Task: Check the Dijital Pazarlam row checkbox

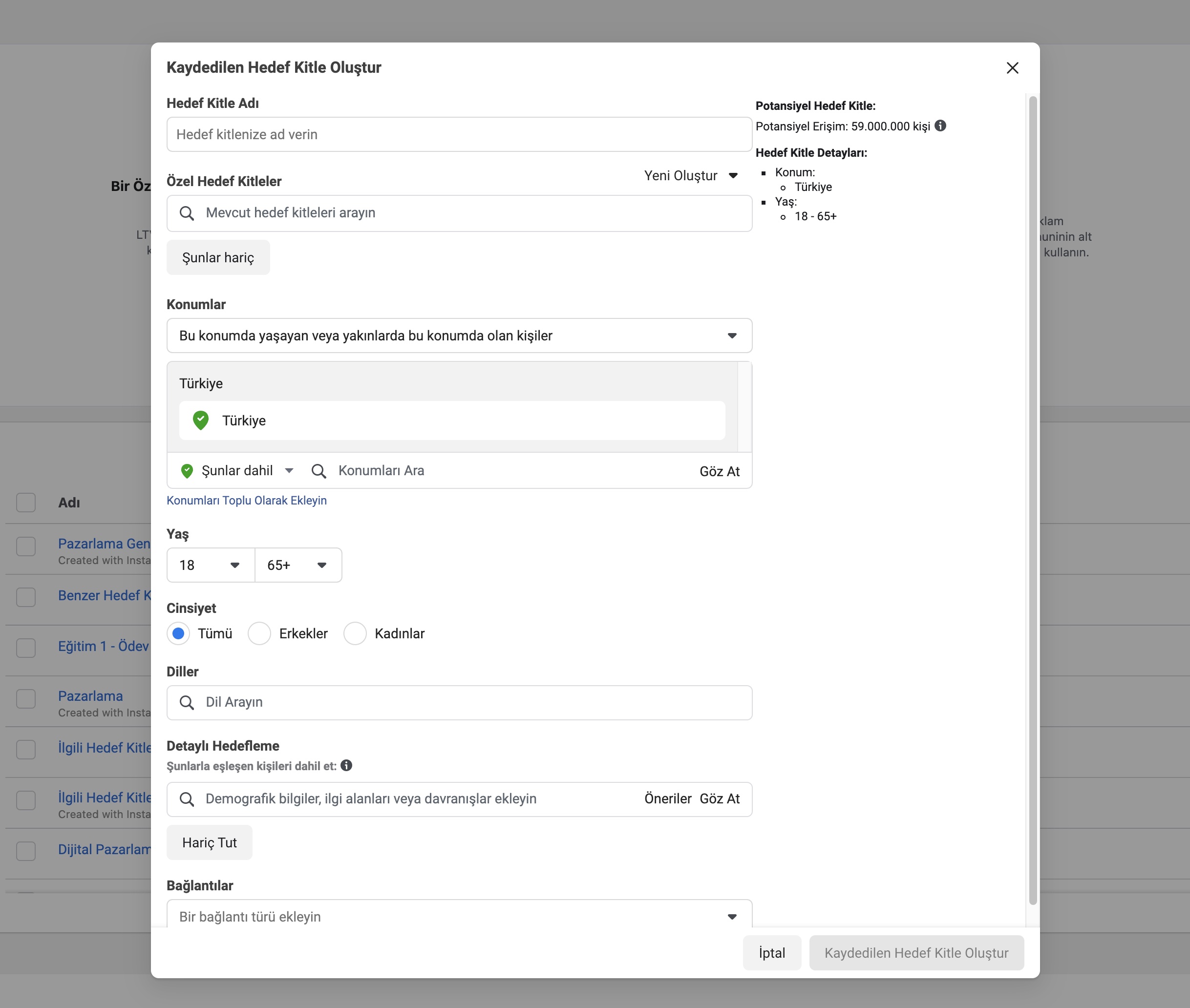Action: coord(26,851)
